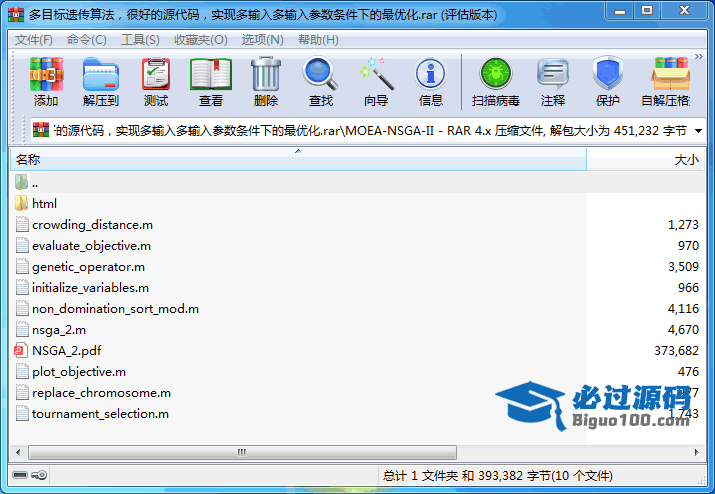
Task: Click the html folder icon
Action: coord(21,203)
